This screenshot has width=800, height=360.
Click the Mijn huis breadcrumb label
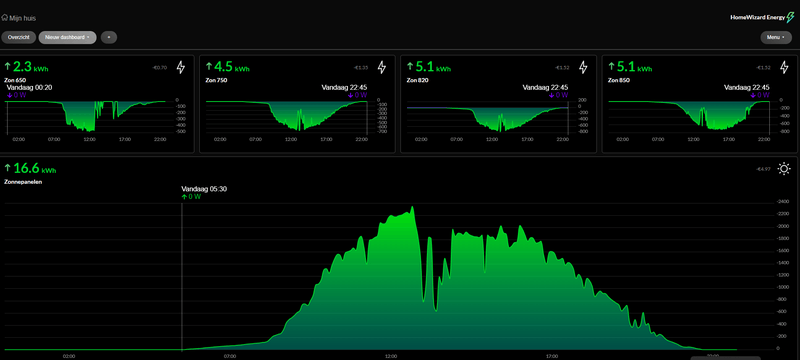click(22, 18)
